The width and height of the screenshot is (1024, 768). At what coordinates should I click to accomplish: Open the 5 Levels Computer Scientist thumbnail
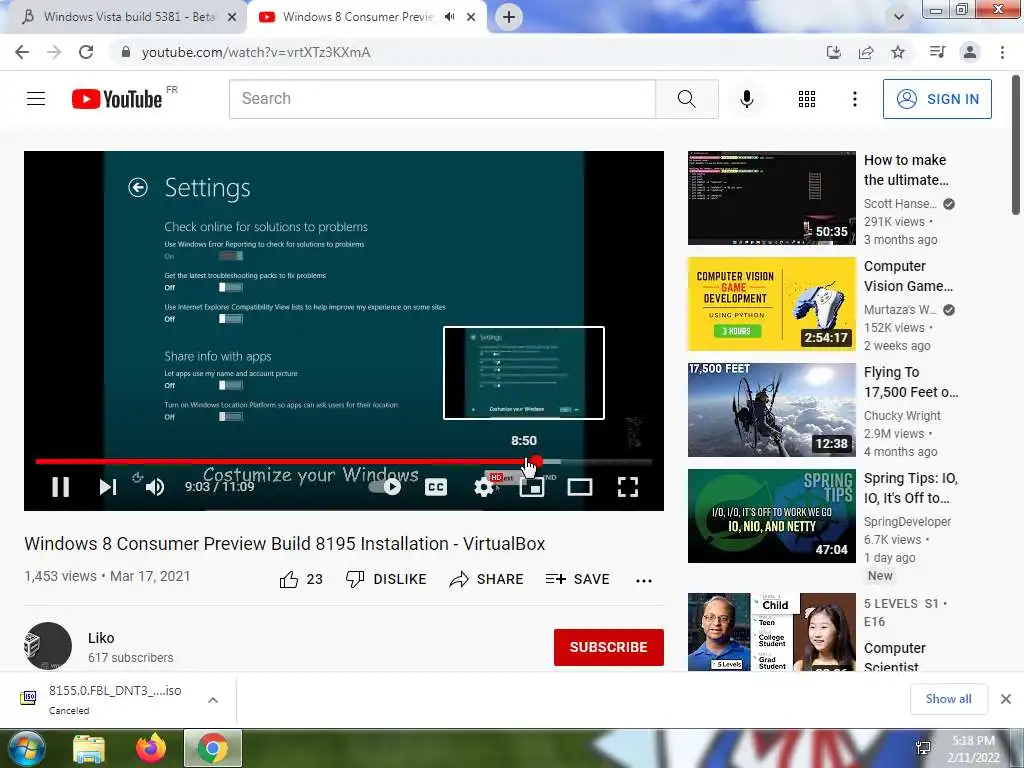pos(771,632)
